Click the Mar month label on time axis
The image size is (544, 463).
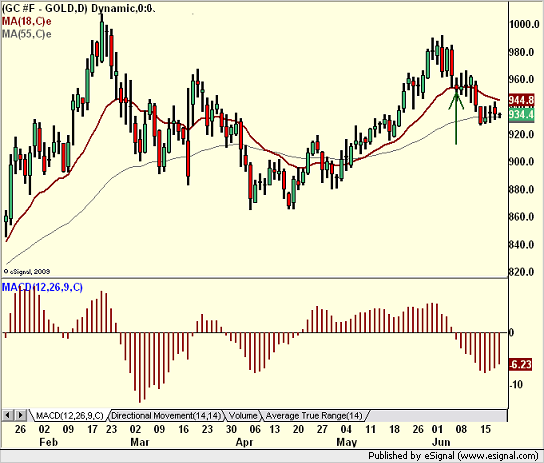point(140,442)
